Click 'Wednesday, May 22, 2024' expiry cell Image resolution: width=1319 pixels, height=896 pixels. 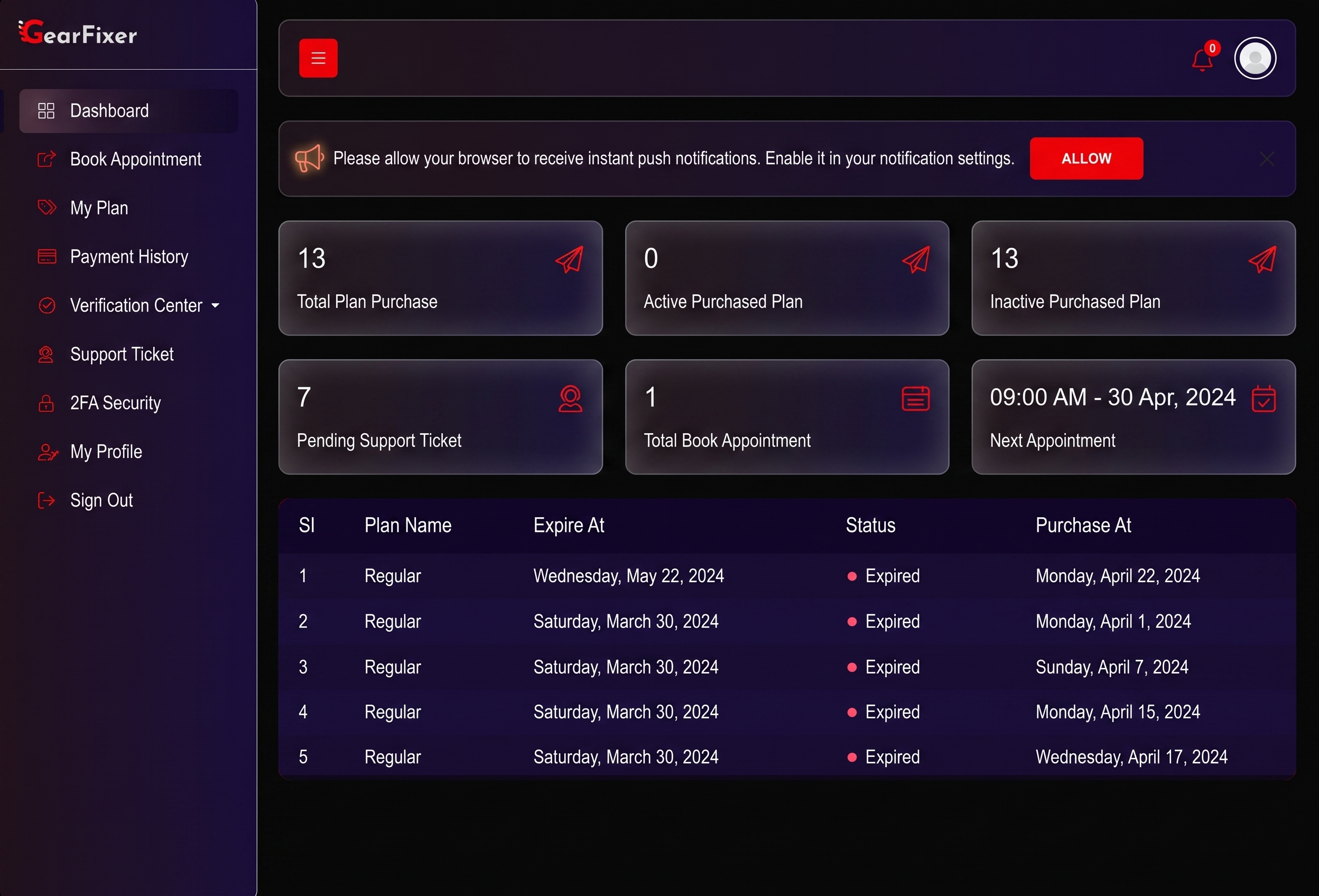628,576
